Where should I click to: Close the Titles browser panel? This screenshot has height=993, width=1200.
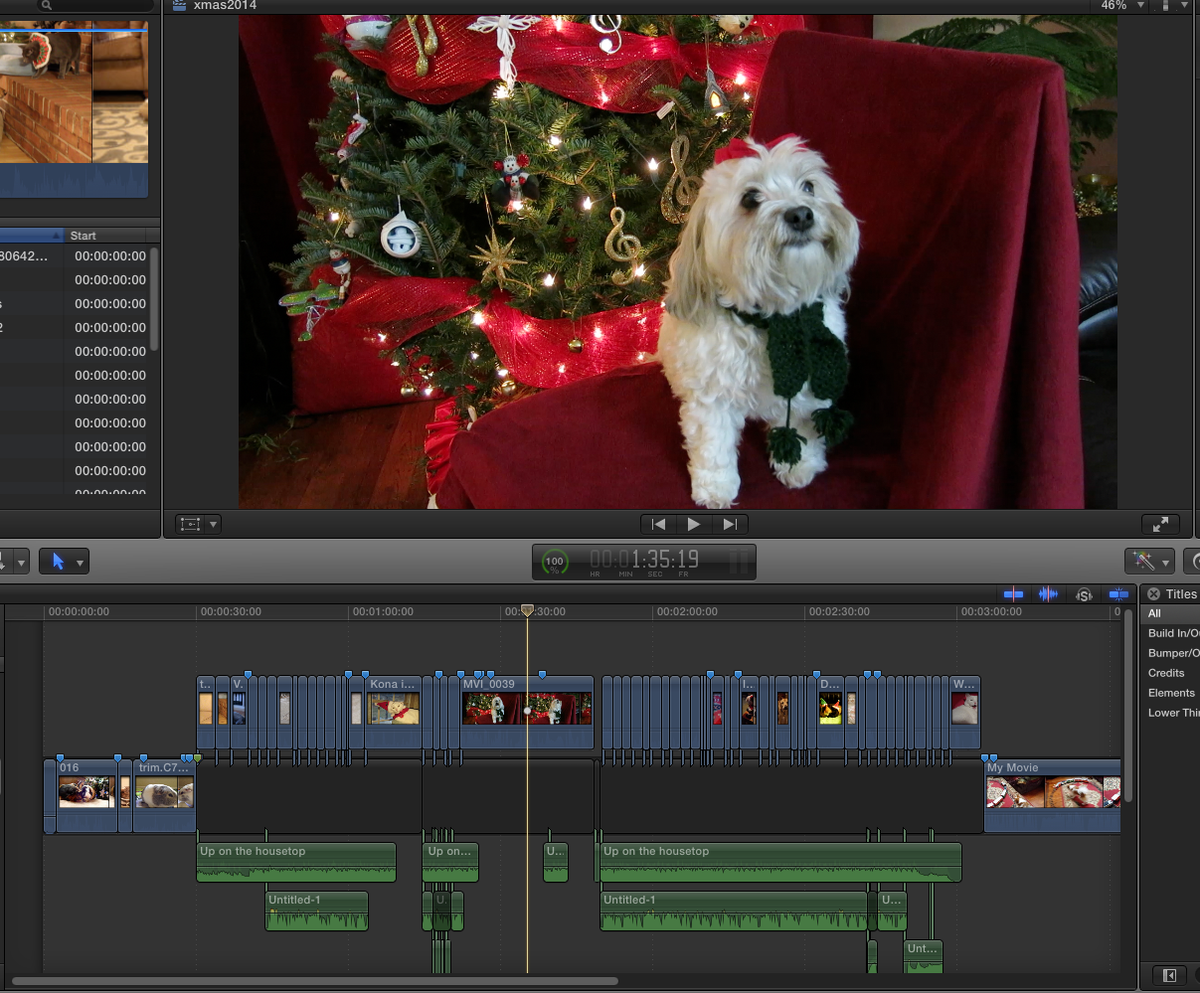pos(1153,594)
